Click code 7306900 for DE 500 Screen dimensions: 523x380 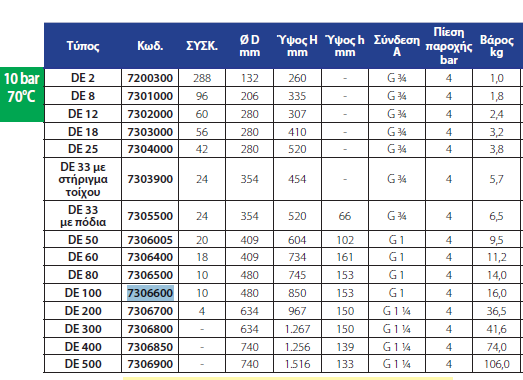[x=150, y=364]
